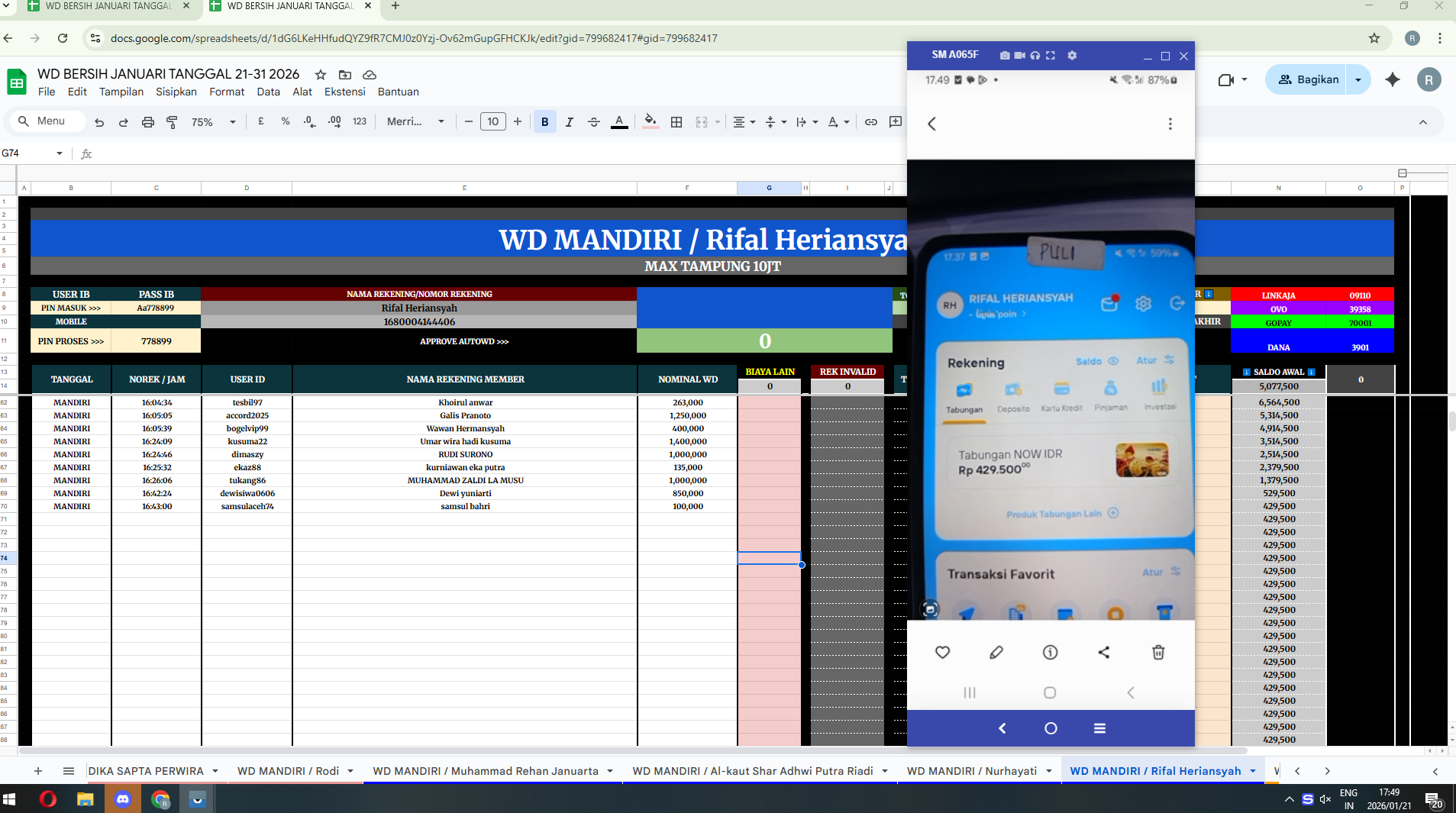This screenshot has height=813, width=1456.
Task: Insert link using the chain icon
Action: 871,122
